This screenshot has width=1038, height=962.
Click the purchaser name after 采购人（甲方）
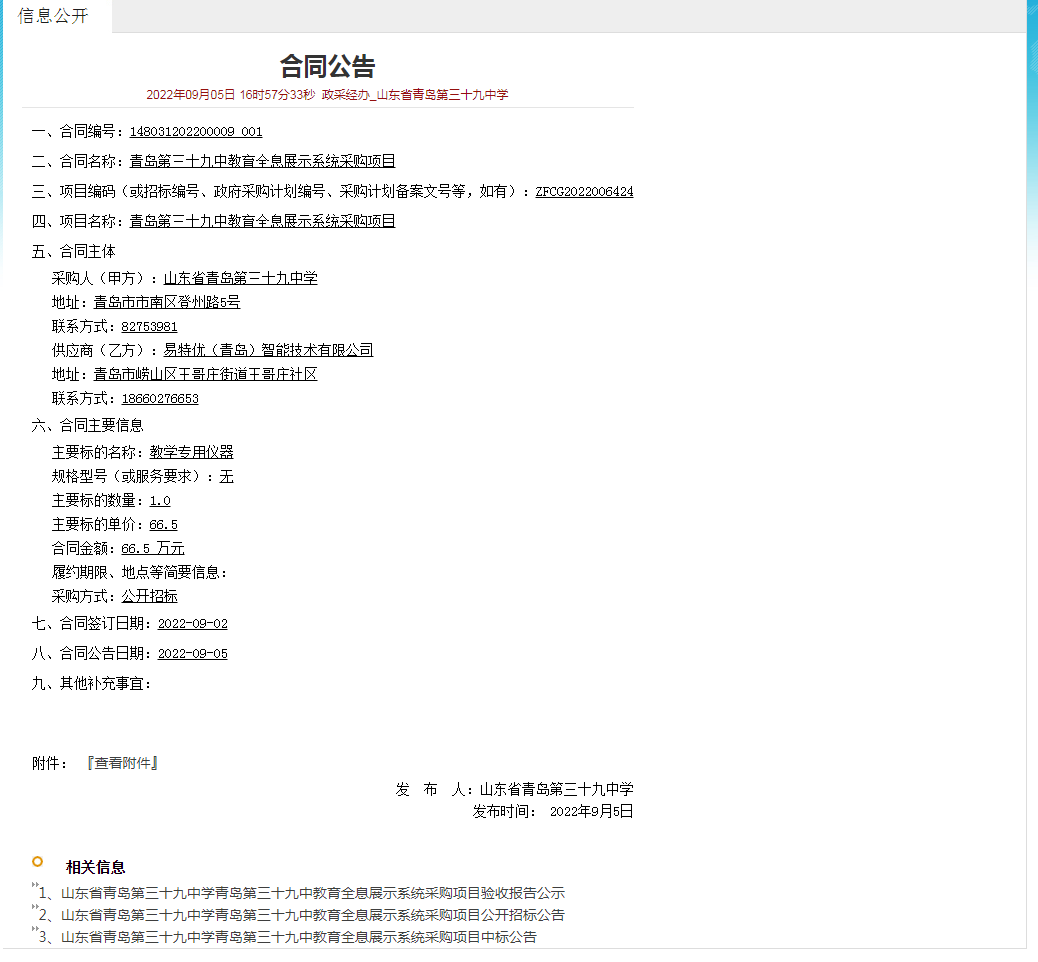point(240,278)
